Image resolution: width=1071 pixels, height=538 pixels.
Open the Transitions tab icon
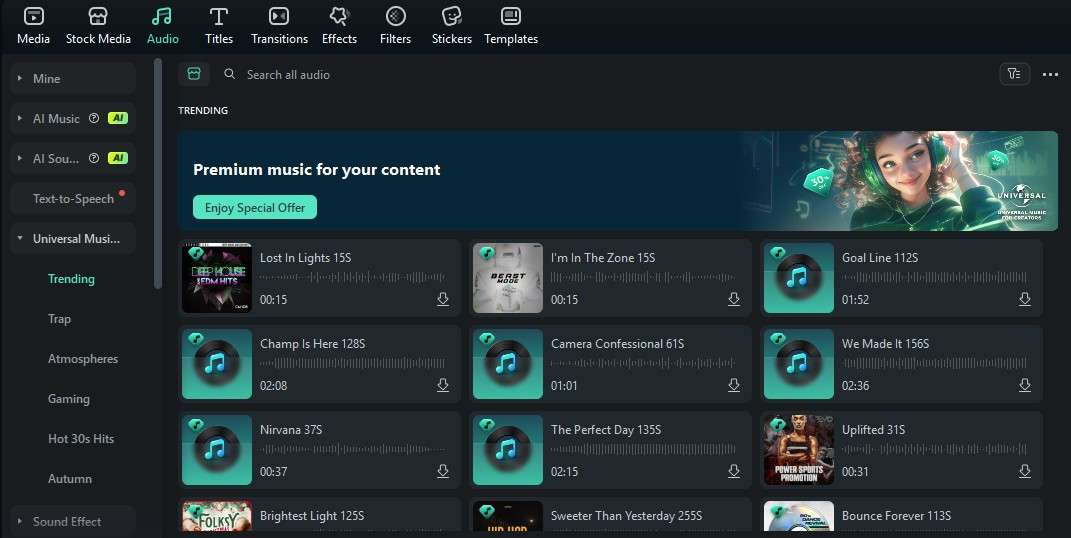pyautogui.click(x=279, y=16)
